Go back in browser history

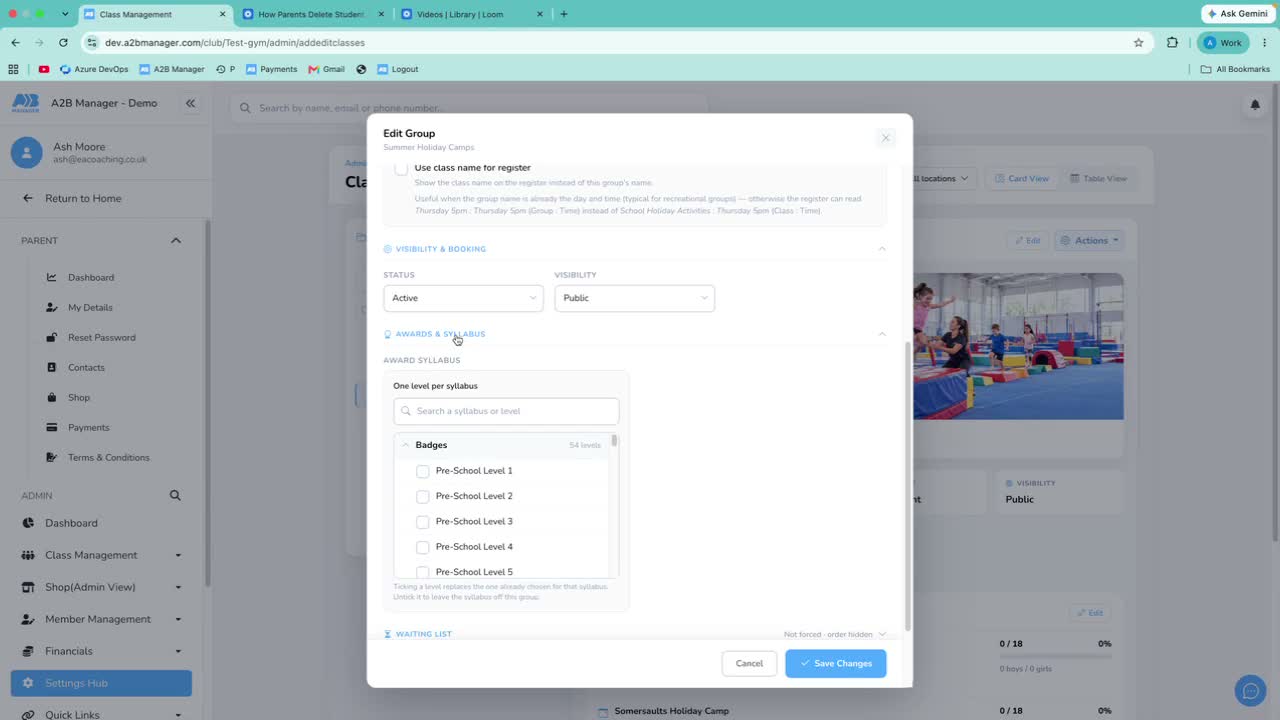[15, 43]
